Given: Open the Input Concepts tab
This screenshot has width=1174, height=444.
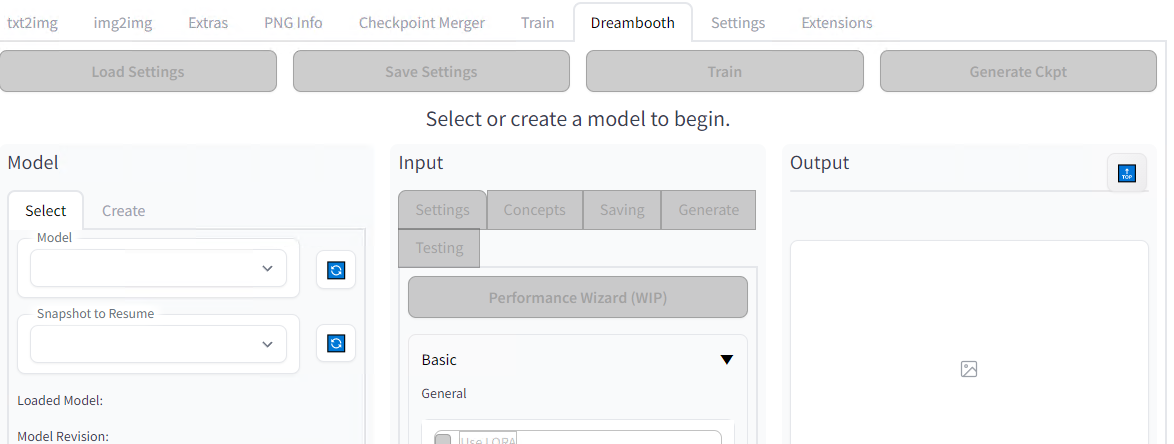Looking at the screenshot, I should [x=535, y=210].
